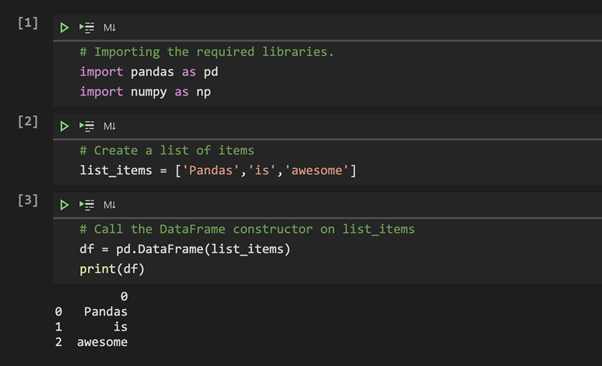This screenshot has height=366, width=602.
Task: Click output row '2 awesome'
Action: [x=91, y=342]
